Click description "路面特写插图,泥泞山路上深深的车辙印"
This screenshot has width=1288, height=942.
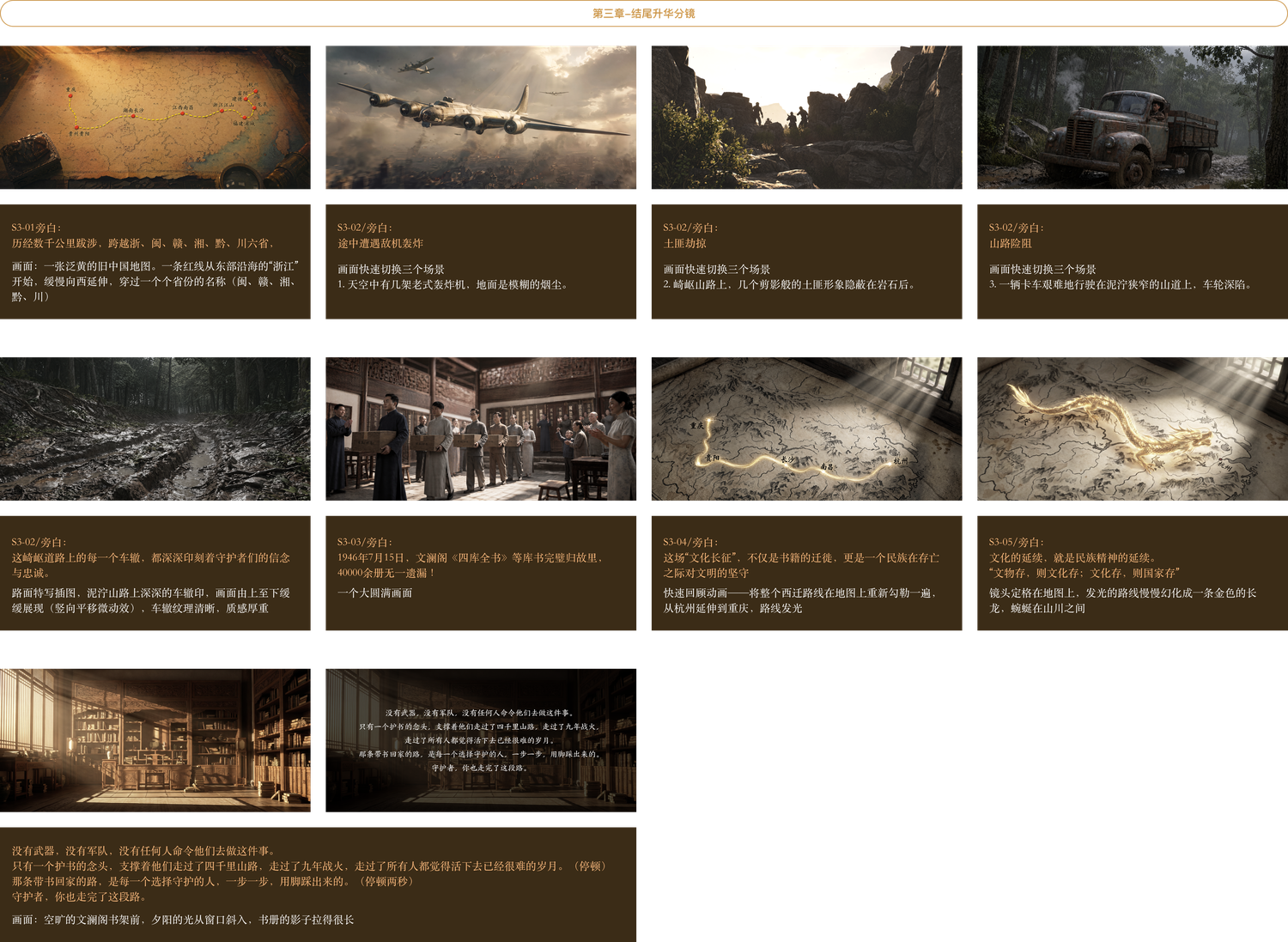[151, 601]
